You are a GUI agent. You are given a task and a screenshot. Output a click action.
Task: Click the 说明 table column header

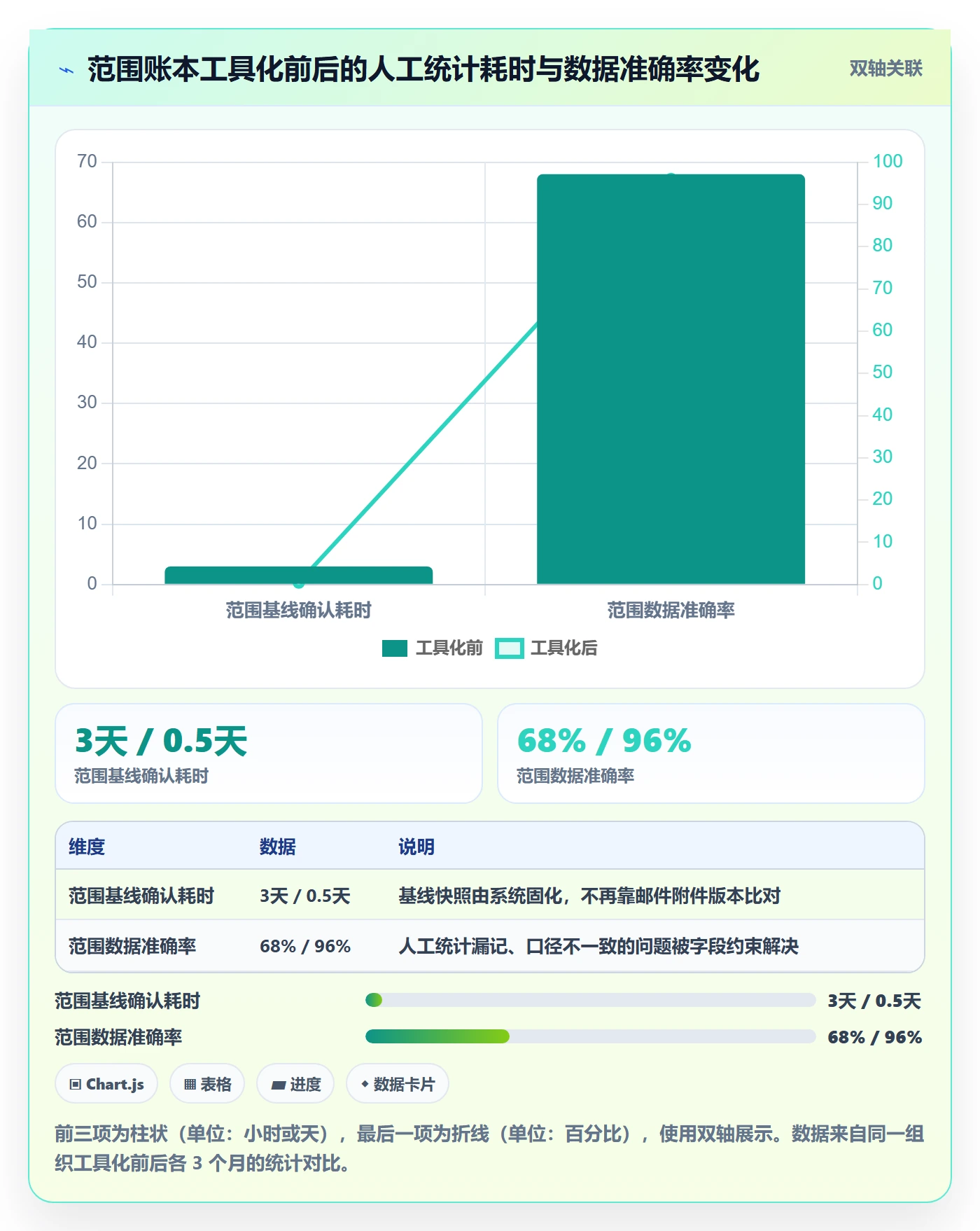416,847
